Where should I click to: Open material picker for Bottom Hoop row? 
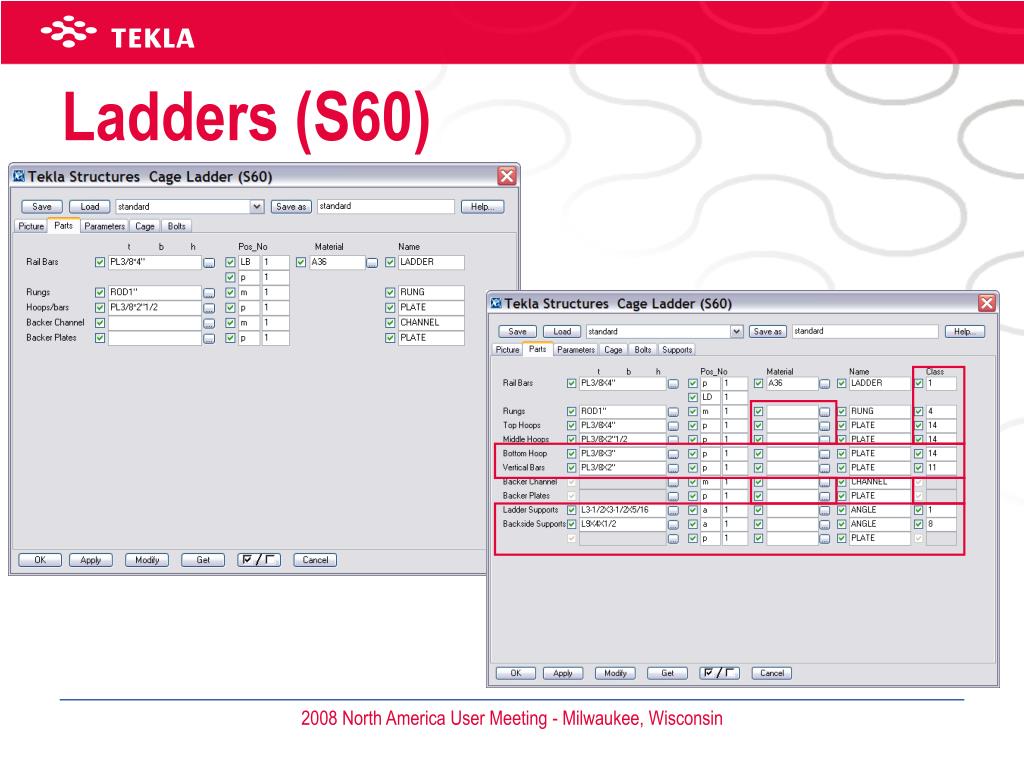(x=825, y=455)
